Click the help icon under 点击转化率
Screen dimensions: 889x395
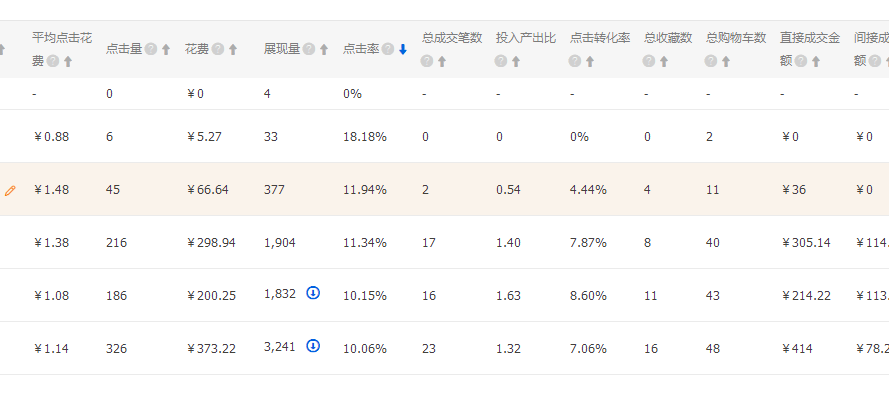pos(575,61)
